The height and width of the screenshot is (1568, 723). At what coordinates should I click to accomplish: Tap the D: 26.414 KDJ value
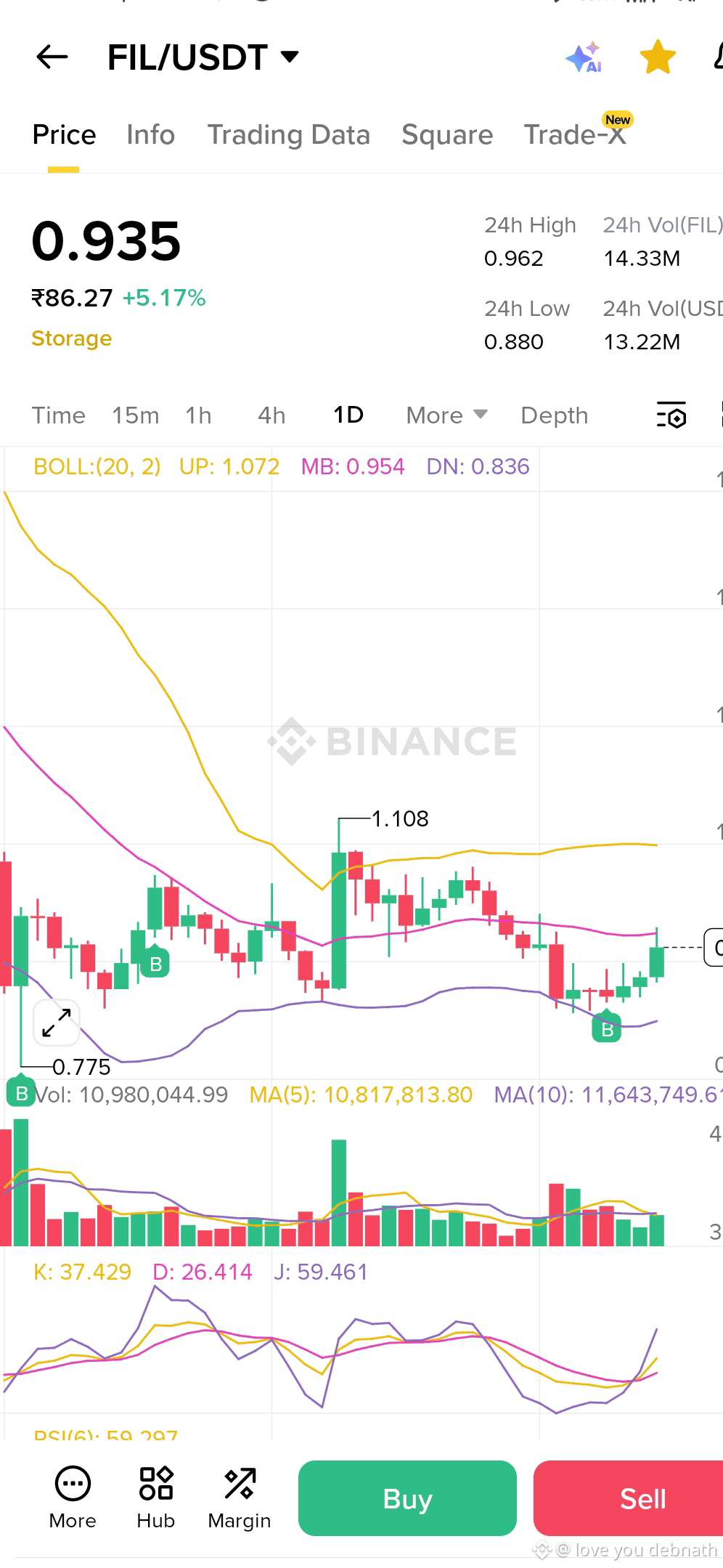(x=203, y=1272)
